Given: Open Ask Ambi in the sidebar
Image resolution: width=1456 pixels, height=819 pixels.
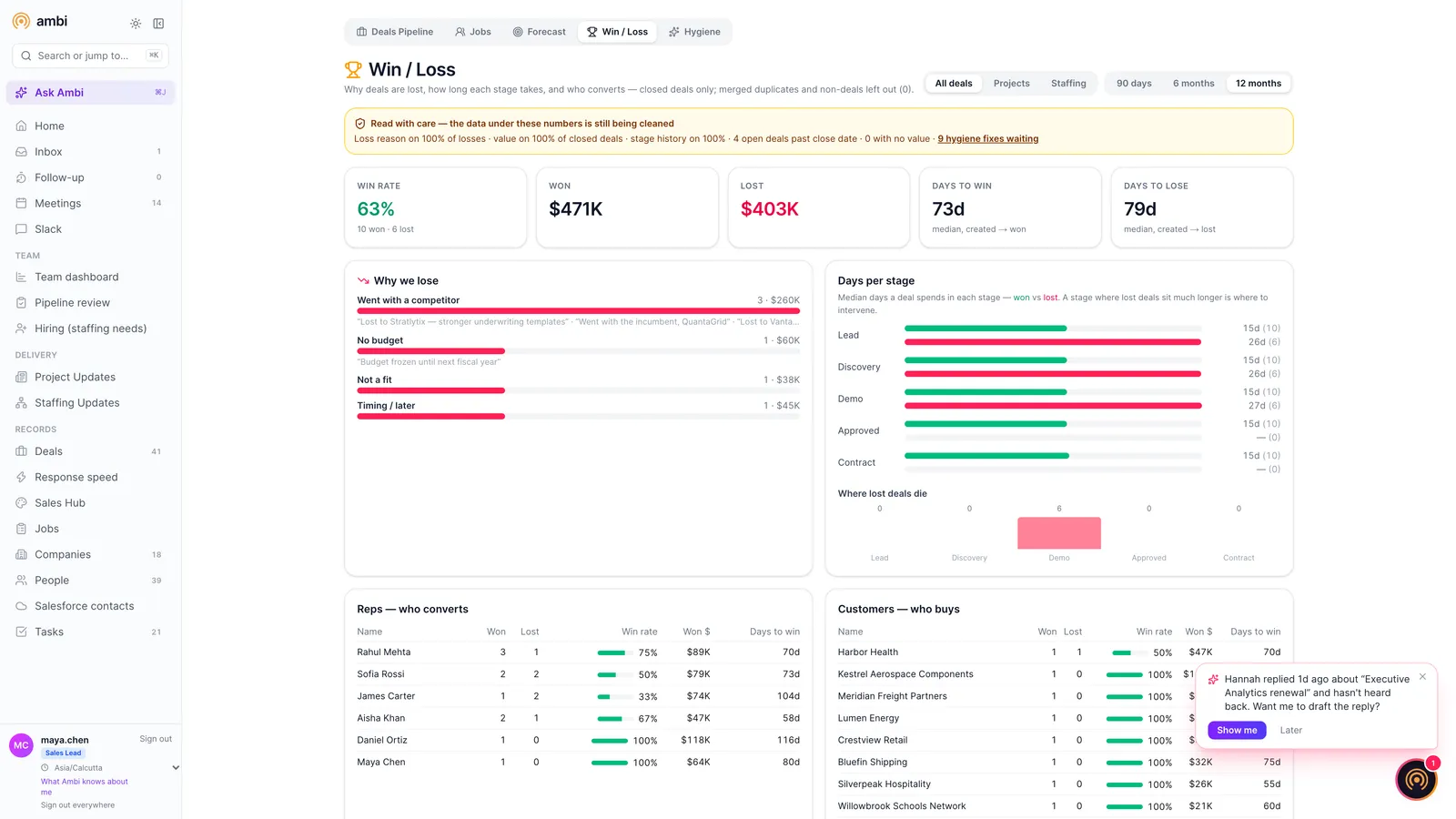Looking at the screenshot, I should (x=90, y=93).
